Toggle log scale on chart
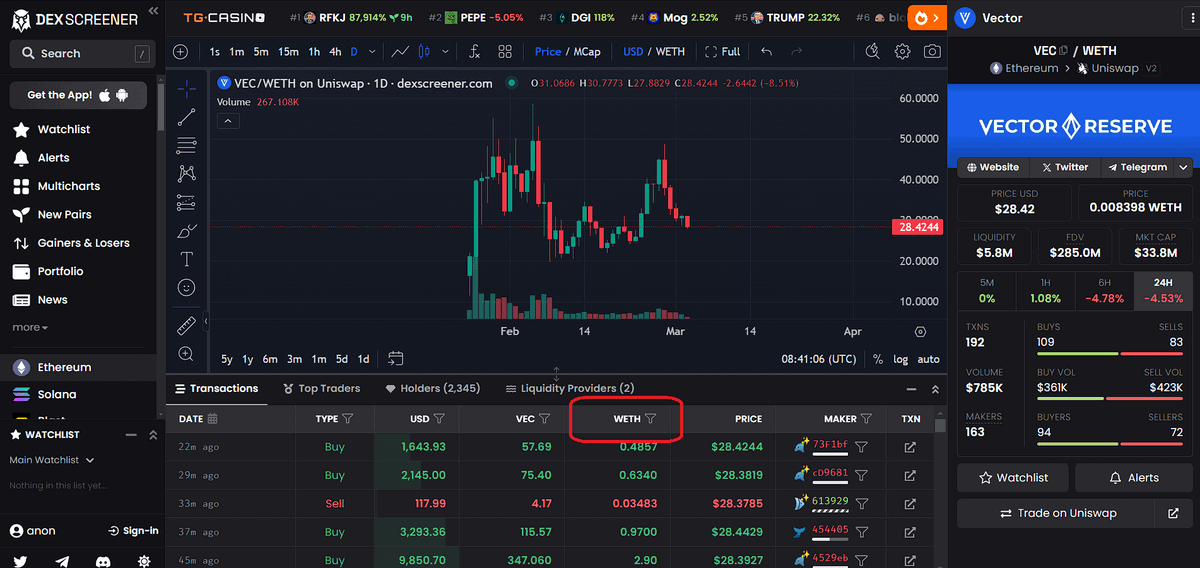Screen dimensions: 1200x568 [900, 359]
